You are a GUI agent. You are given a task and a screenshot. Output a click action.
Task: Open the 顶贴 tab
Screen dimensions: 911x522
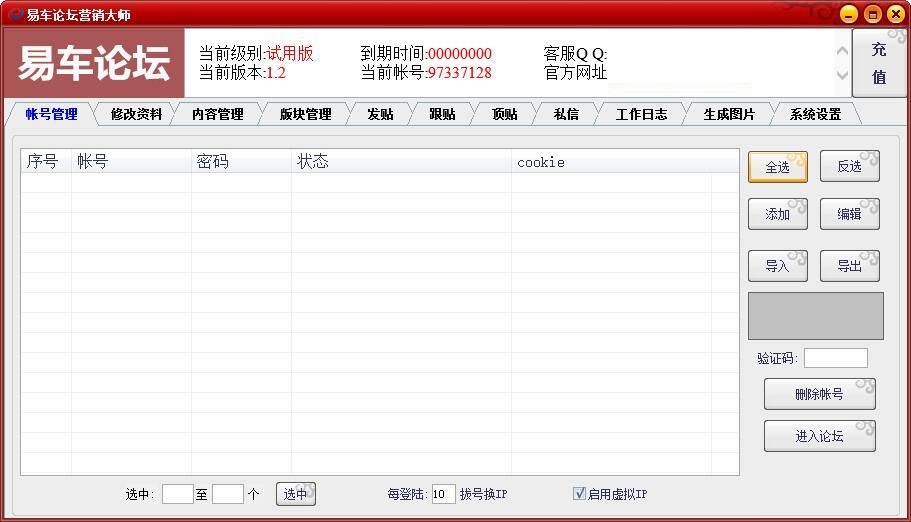pyautogui.click(x=504, y=114)
